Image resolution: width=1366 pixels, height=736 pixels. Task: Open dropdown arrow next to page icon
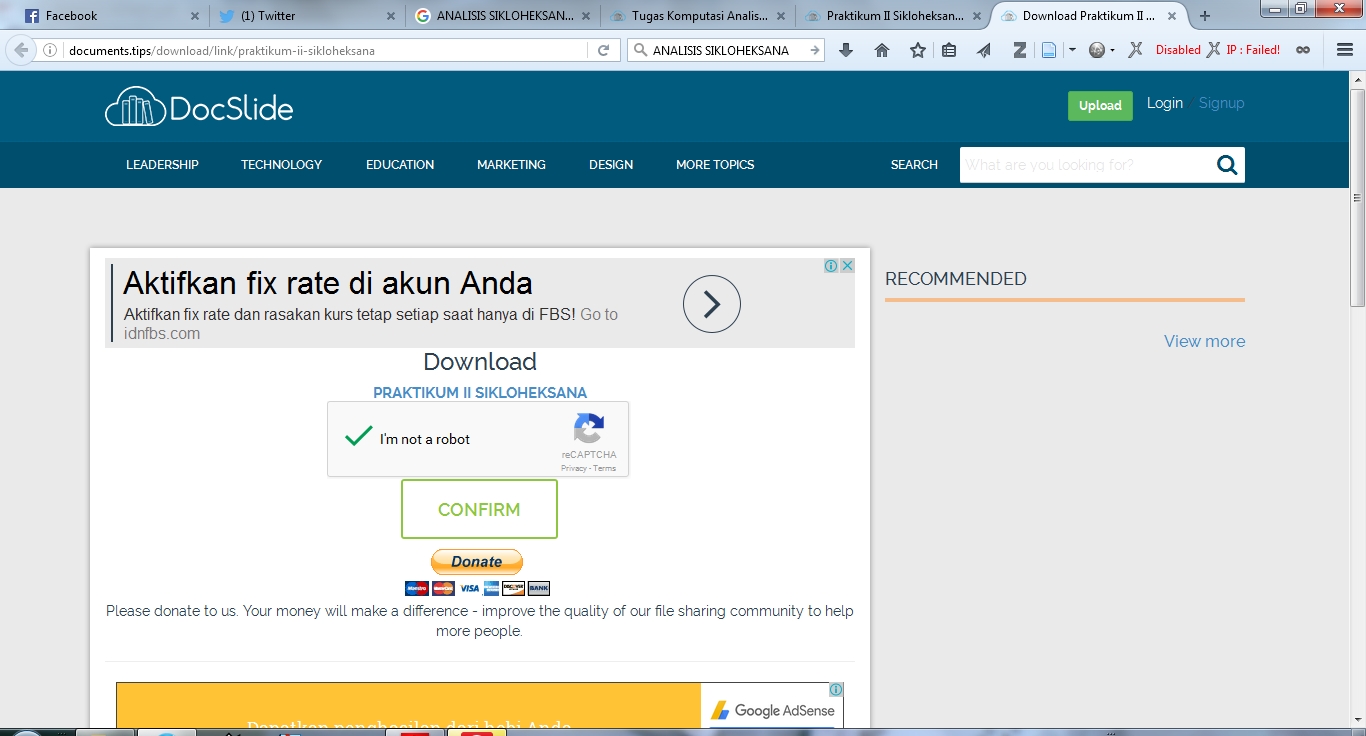tap(1072, 50)
